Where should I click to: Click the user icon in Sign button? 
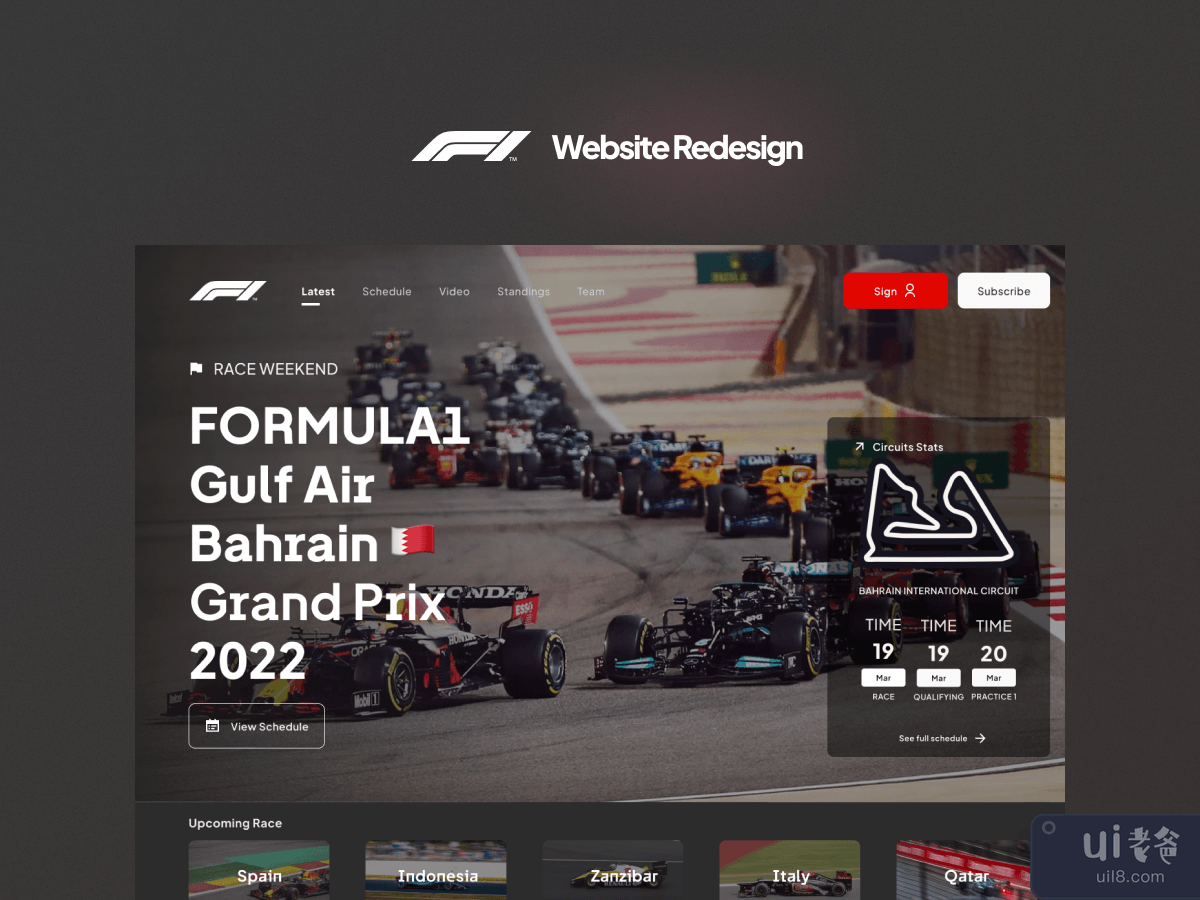point(910,290)
